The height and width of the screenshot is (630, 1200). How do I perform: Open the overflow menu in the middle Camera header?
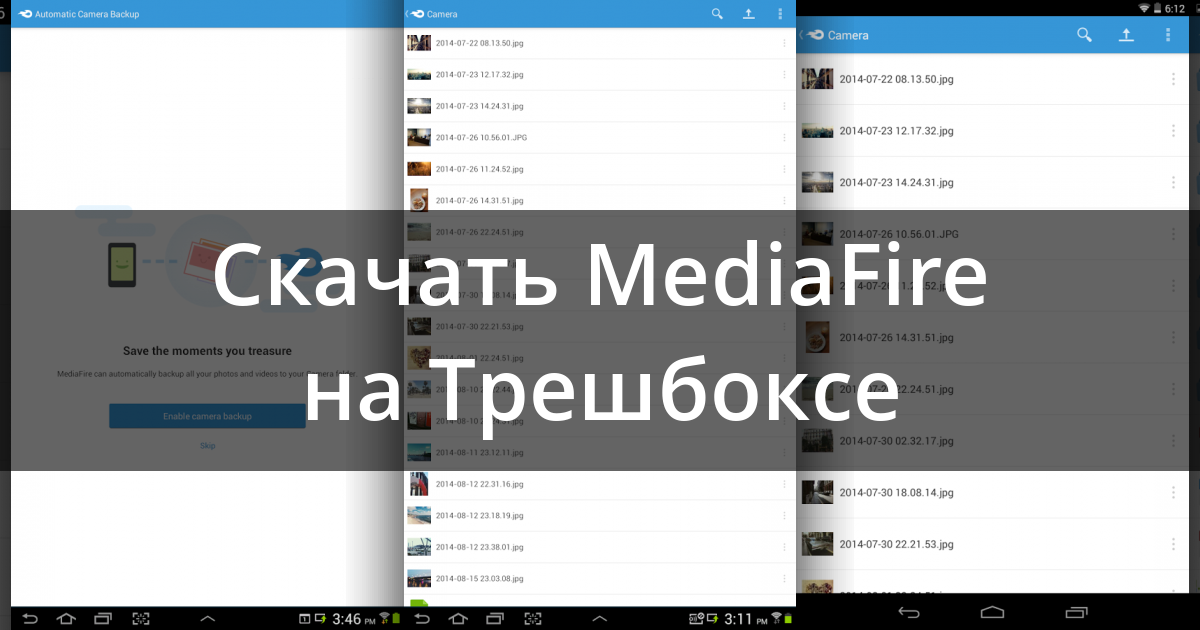click(x=780, y=14)
